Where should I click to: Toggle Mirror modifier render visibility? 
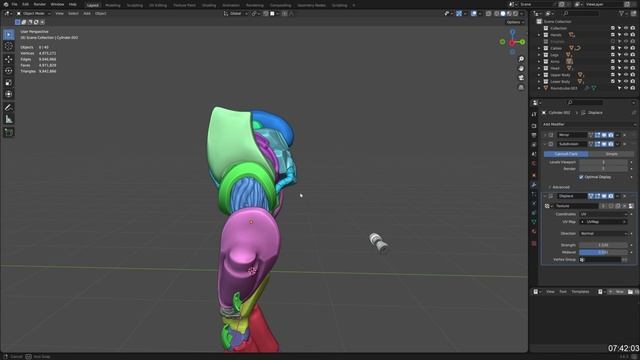pos(611,135)
